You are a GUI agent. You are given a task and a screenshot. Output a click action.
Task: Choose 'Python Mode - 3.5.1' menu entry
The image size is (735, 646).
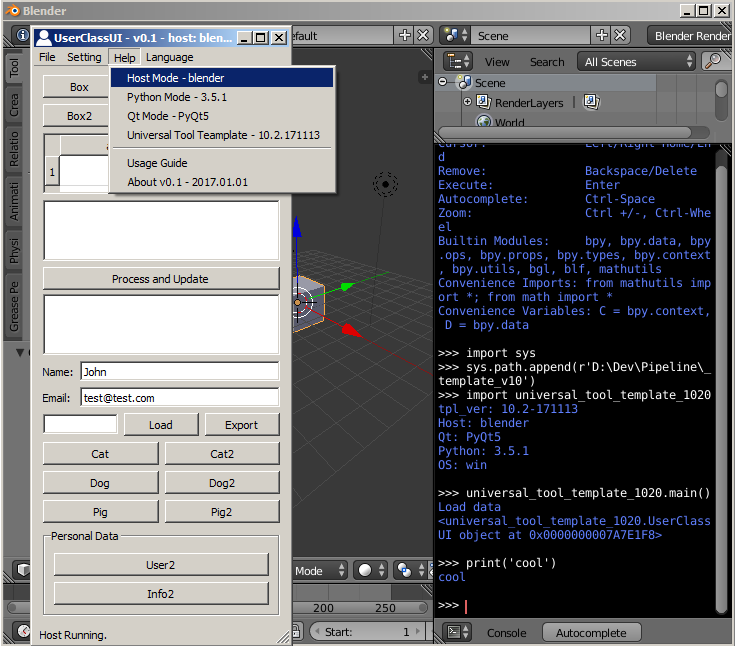pyautogui.click(x=222, y=97)
